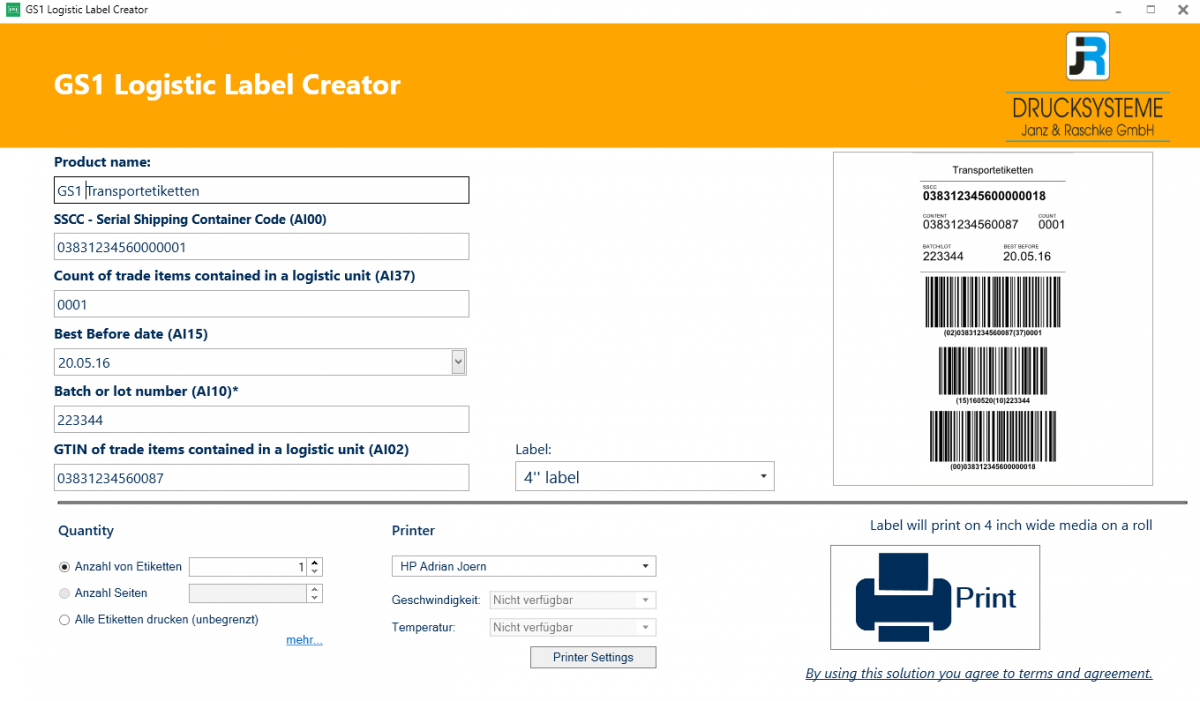The width and height of the screenshot is (1200, 701).
Task: Click the printer icon inside the Print button
Action: (901, 596)
